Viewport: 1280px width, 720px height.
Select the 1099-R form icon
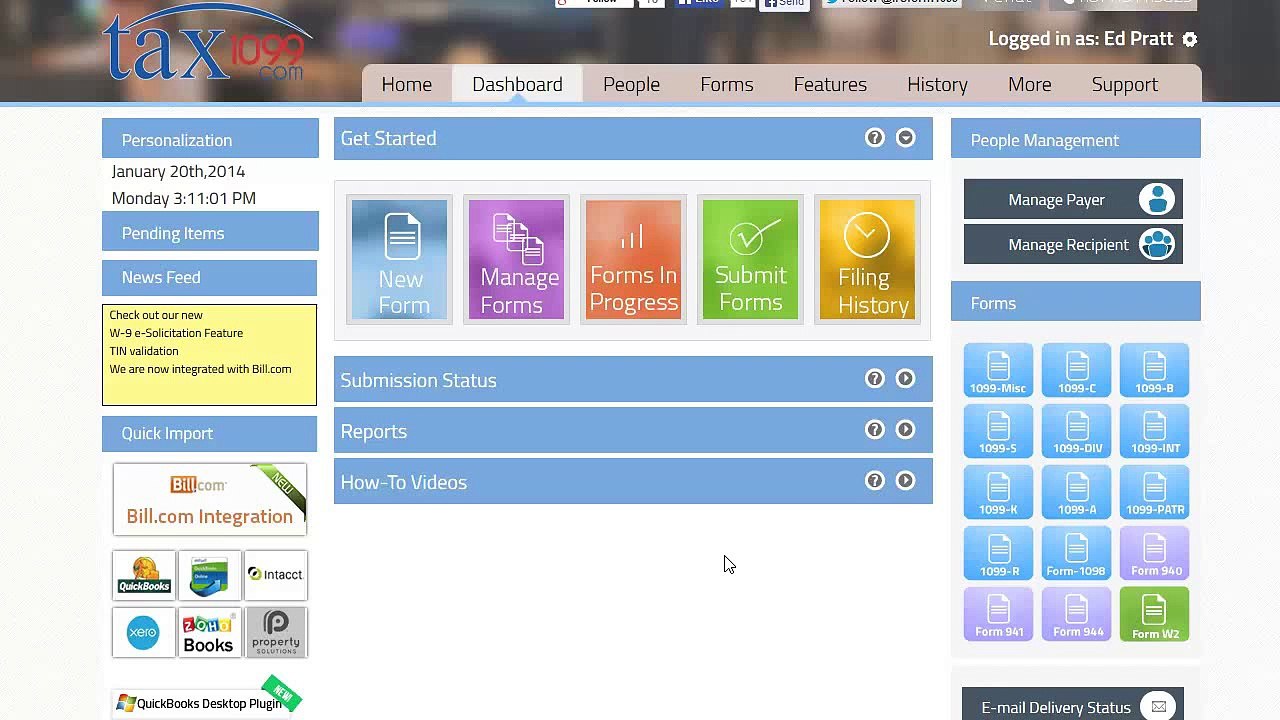pyautogui.click(x=998, y=553)
